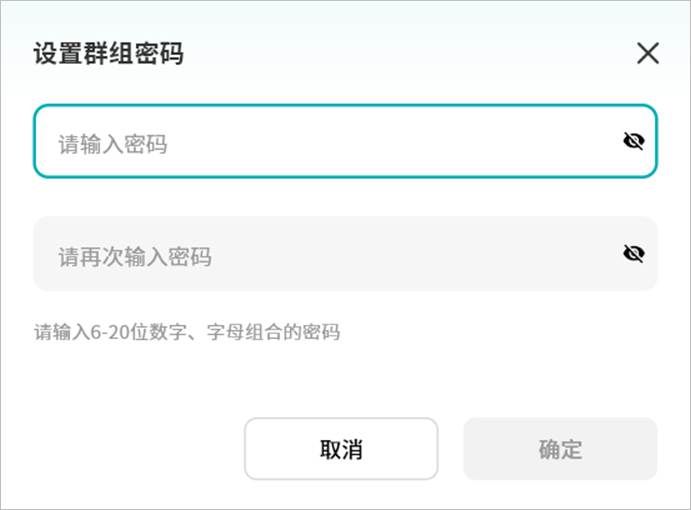
Task: Select the gray re-enter password box
Action: click(x=320, y=254)
